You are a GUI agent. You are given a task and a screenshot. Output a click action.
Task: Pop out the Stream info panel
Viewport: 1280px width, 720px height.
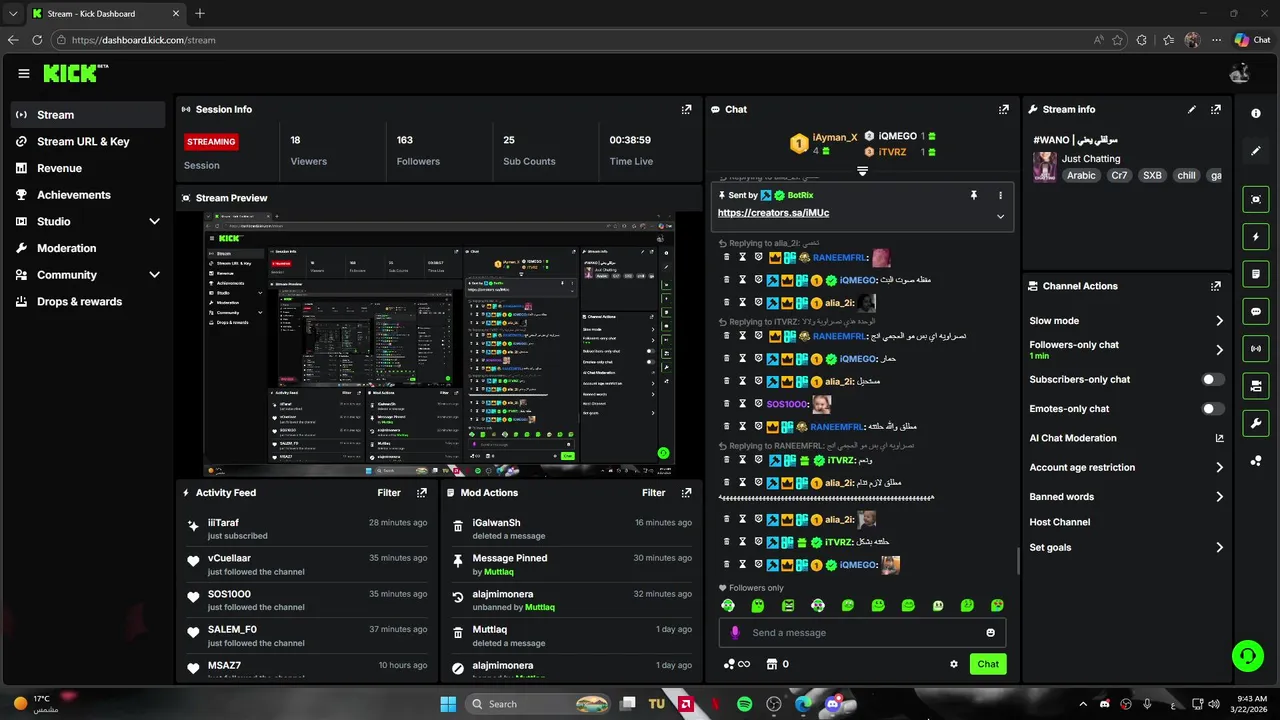click(x=1216, y=109)
